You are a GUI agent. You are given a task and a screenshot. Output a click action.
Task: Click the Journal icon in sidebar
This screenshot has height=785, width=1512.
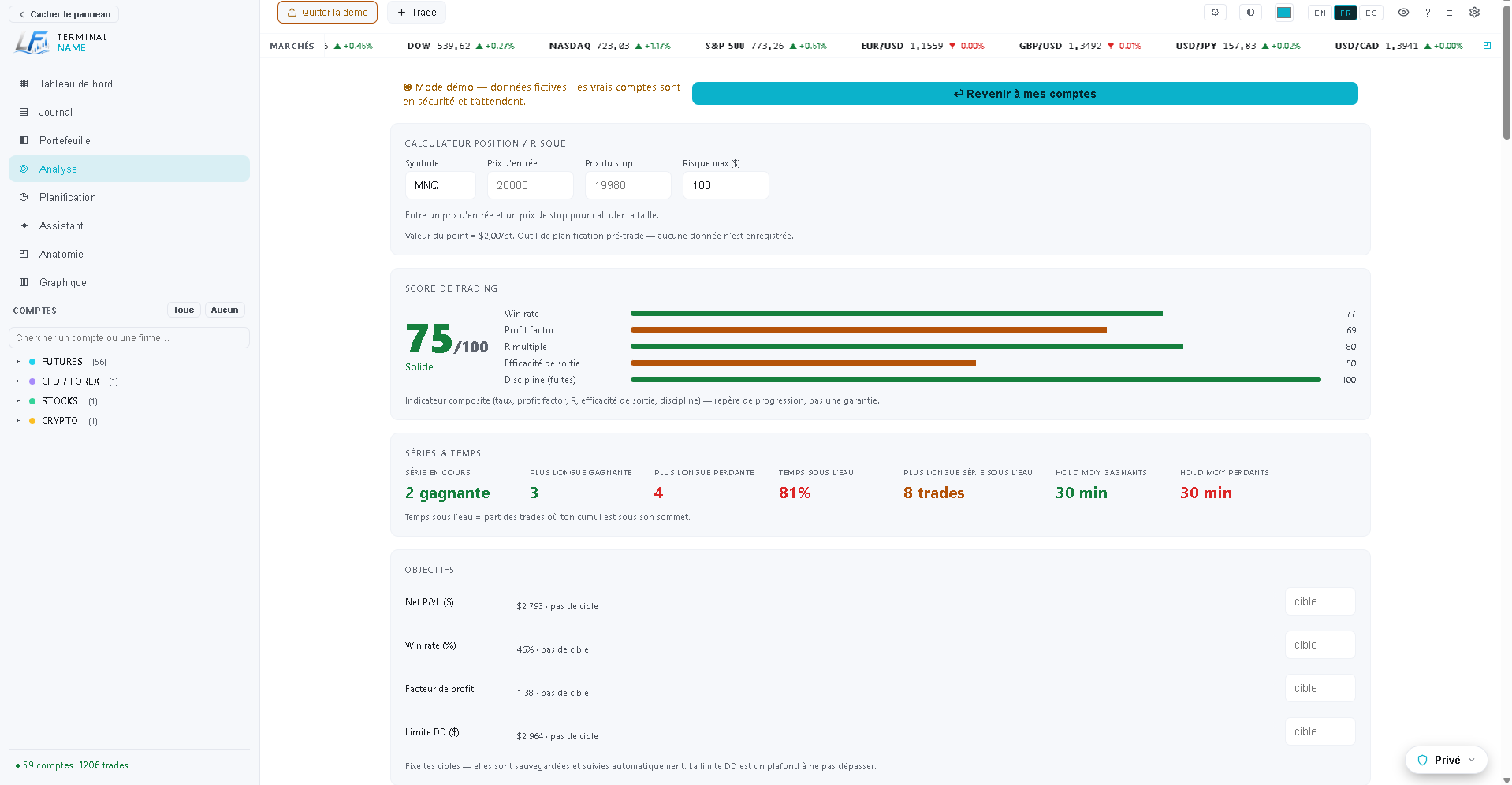[24, 112]
